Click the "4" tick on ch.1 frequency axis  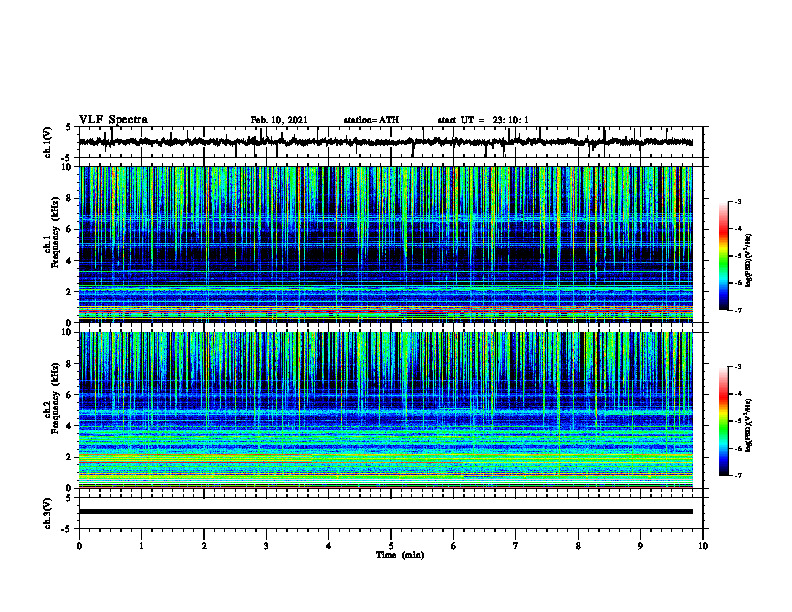coord(70,261)
